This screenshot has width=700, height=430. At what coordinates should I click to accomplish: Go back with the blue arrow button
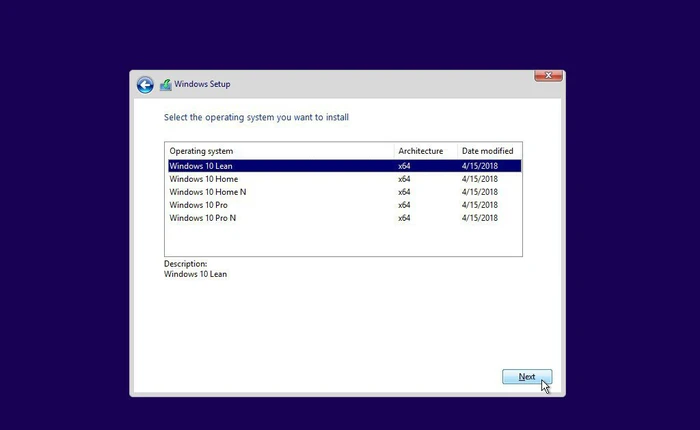[145, 85]
